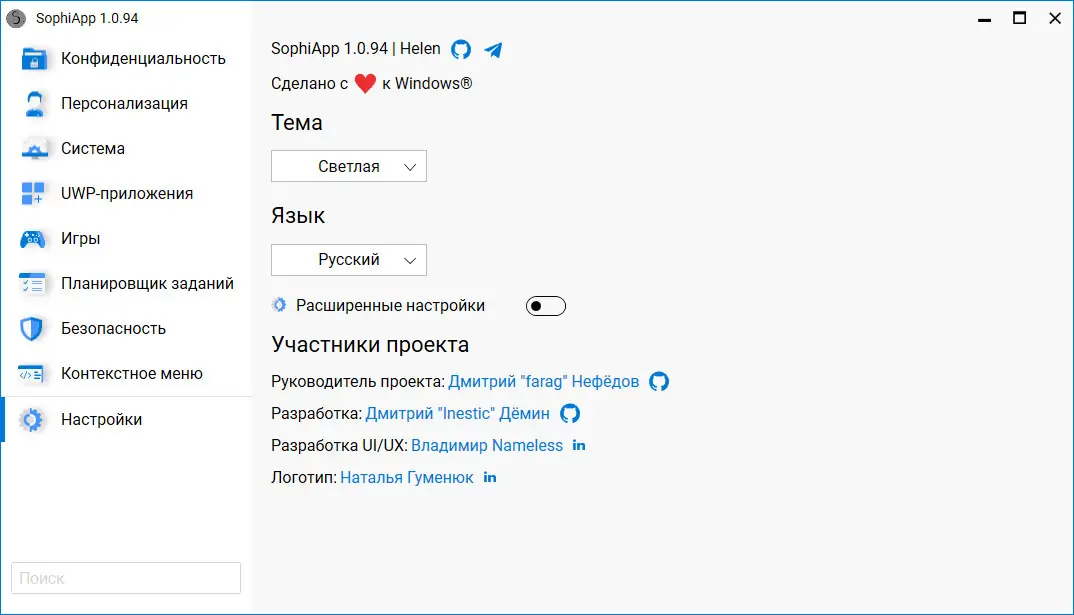Click the Telegram icon in the header
This screenshot has height=615, width=1074.
[x=493, y=49]
